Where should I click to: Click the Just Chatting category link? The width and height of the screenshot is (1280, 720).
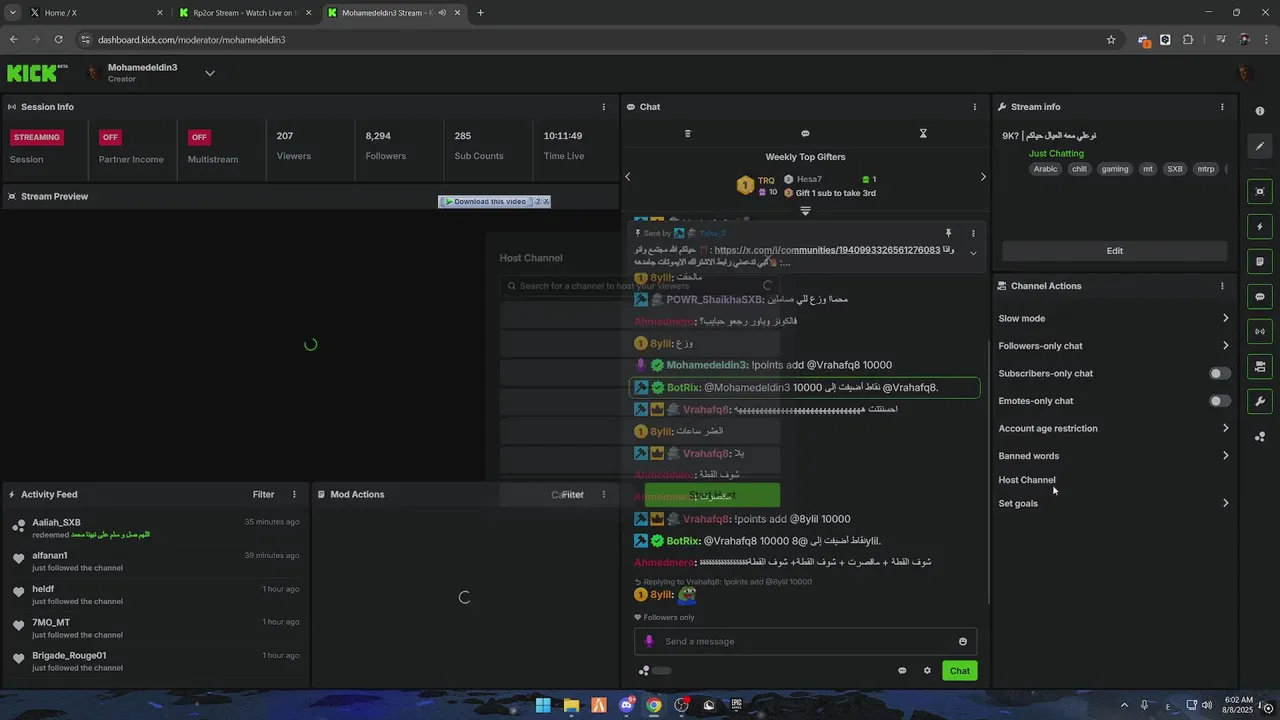click(1056, 154)
